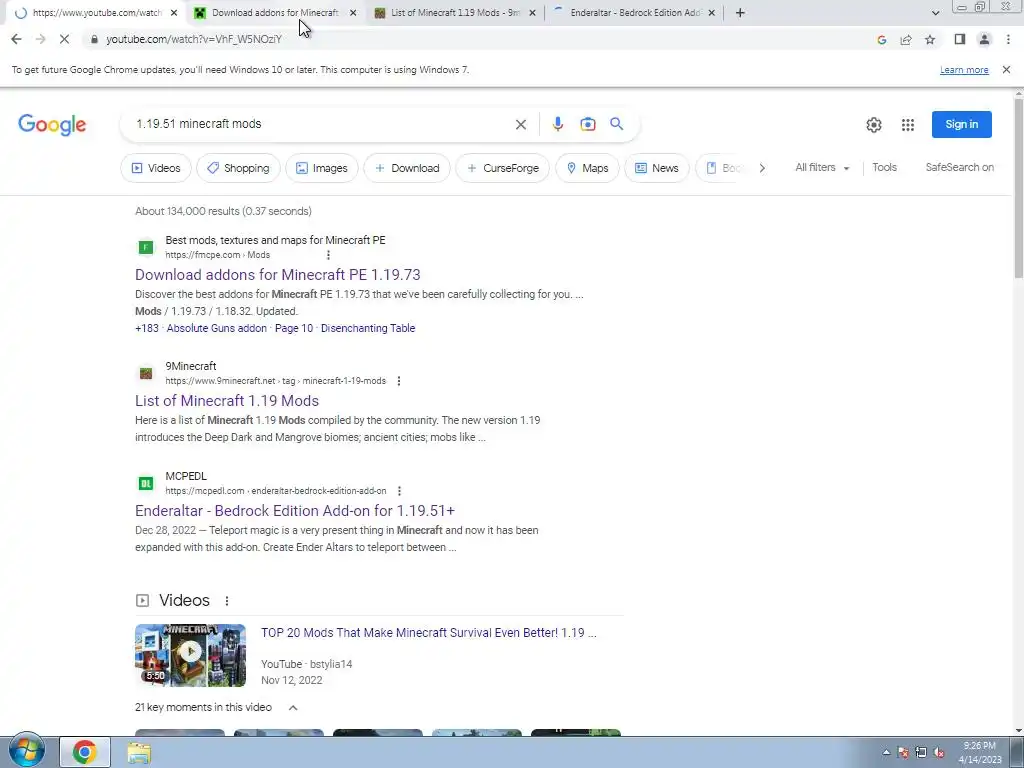Filter results by Shopping

click(238, 168)
